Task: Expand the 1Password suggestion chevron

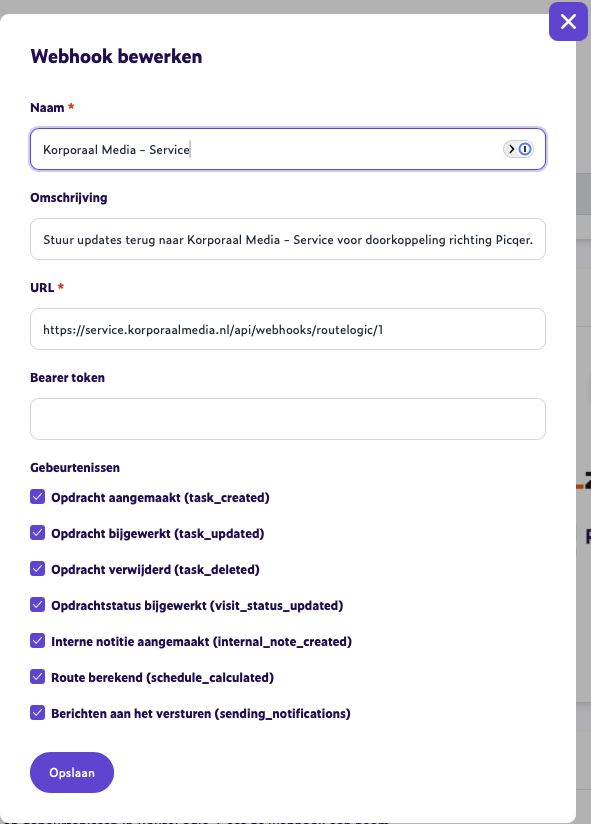Action: (509, 148)
